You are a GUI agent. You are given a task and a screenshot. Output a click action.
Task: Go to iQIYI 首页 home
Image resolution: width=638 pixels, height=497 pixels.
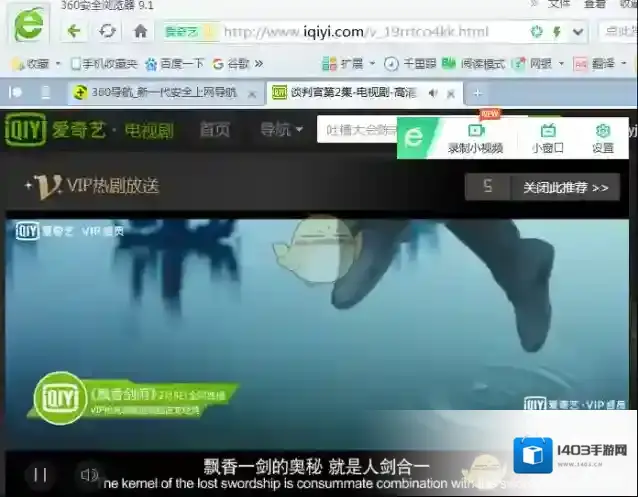(x=215, y=130)
